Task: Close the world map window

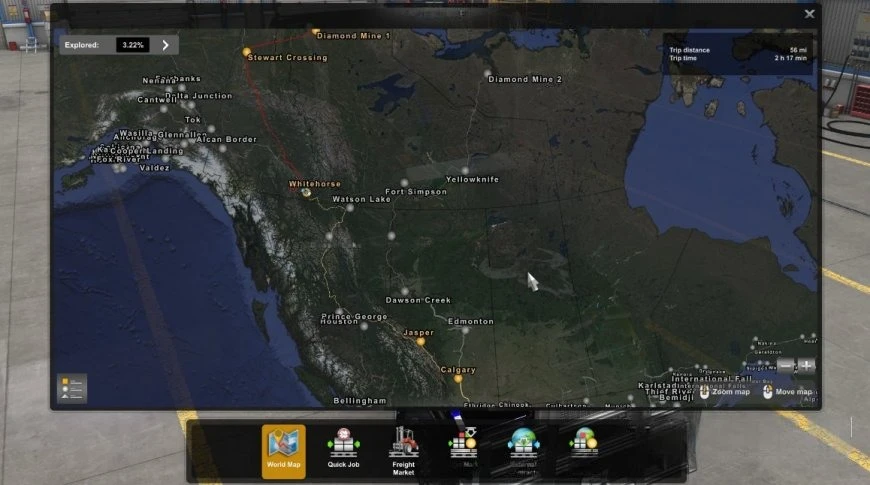Action: (x=810, y=14)
